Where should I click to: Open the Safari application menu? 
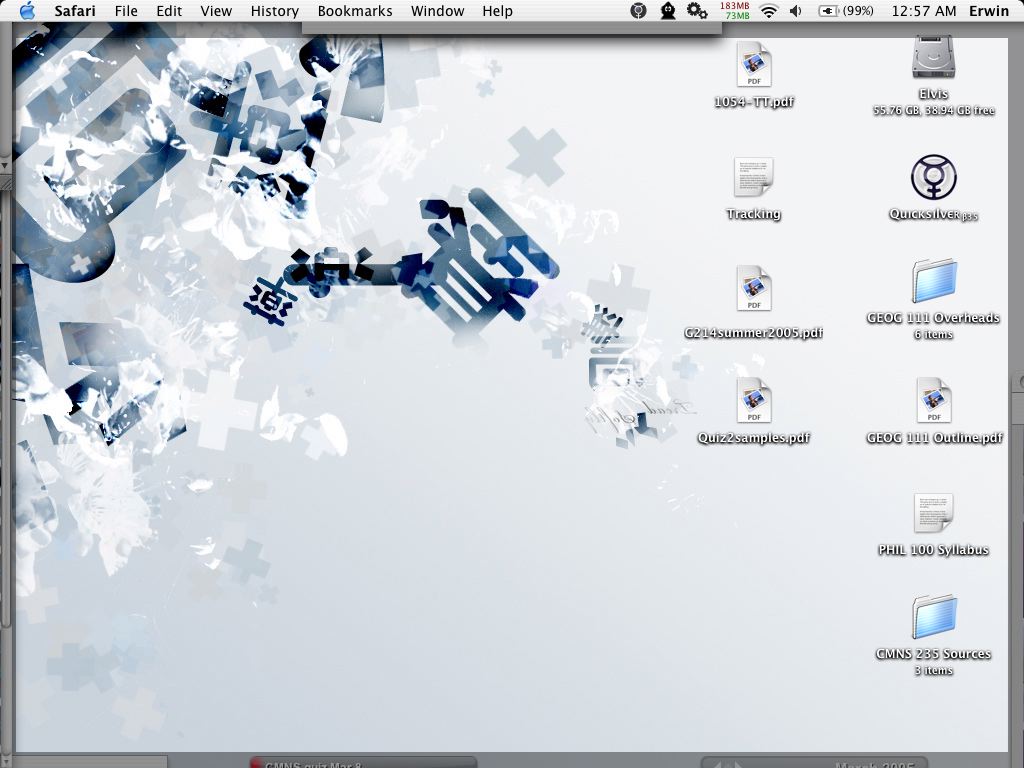[x=74, y=11]
